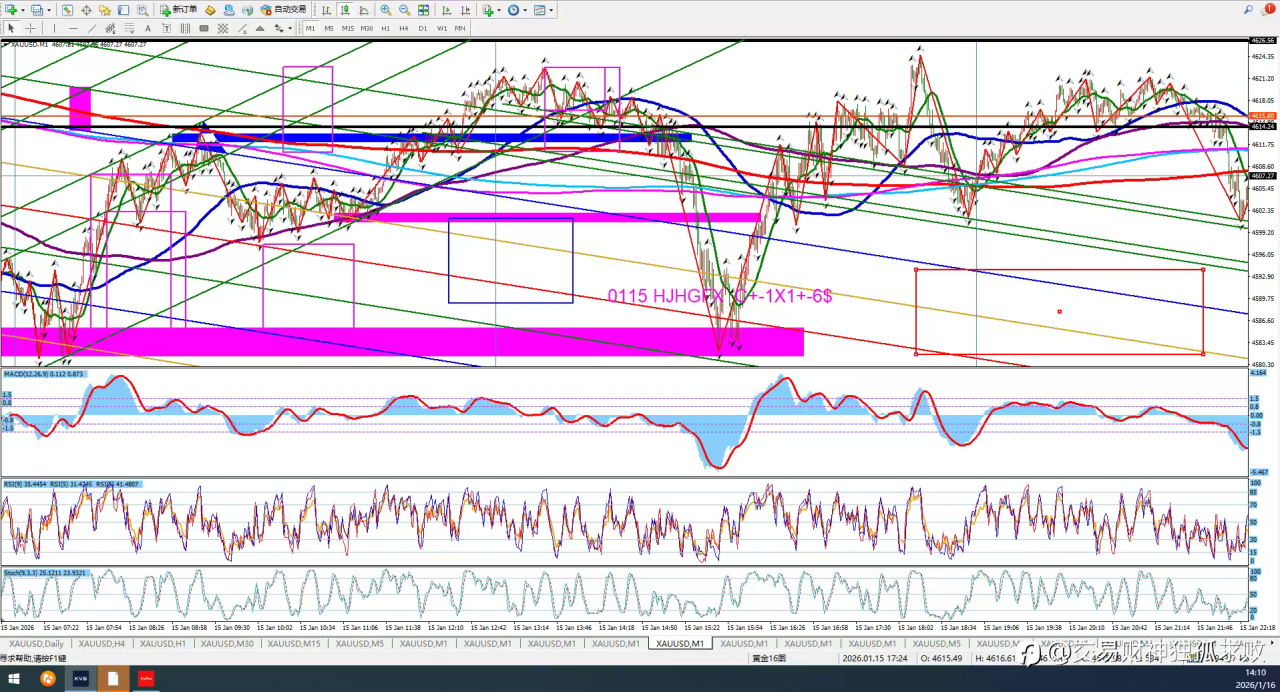Select the text A tool
The height and width of the screenshot is (692, 1280).
point(148,28)
